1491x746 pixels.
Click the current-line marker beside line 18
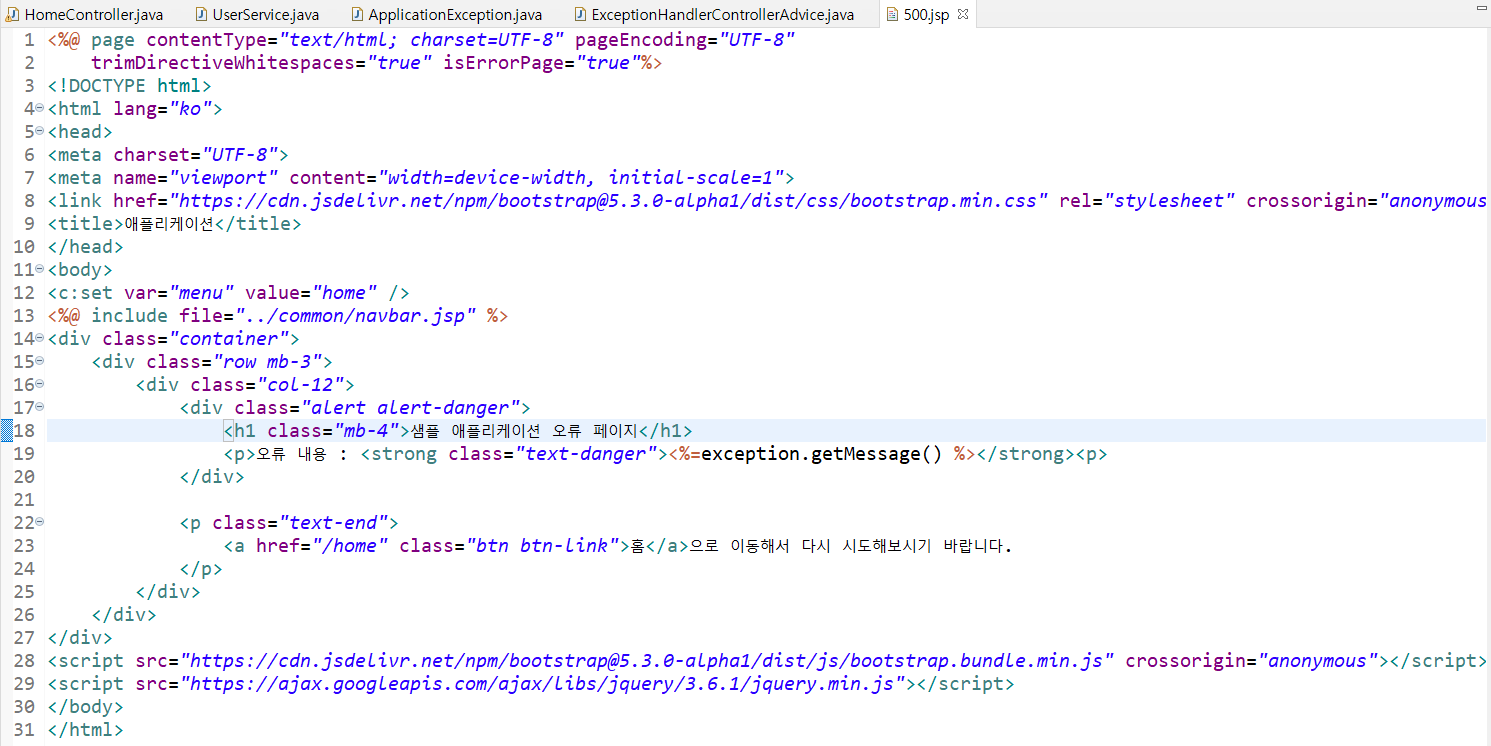click(x=6, y=431)
